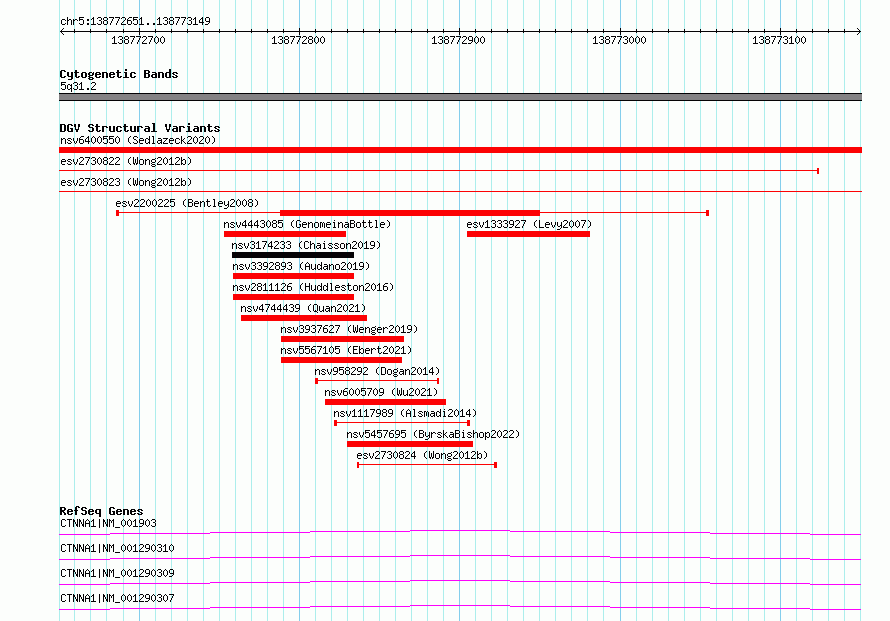
Task: Click the red bar under nsv6005709 (Wu2021)
Action: (x=385, y=402)
